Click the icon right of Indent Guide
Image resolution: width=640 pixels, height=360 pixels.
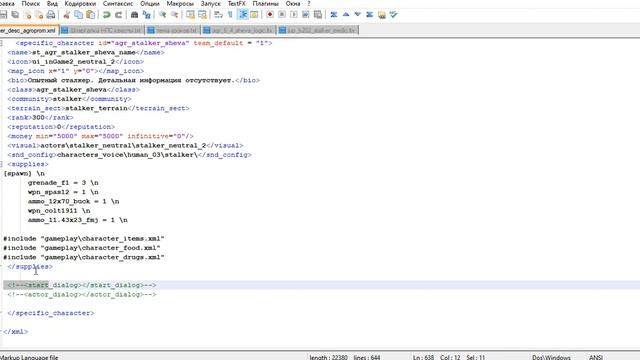254,15
